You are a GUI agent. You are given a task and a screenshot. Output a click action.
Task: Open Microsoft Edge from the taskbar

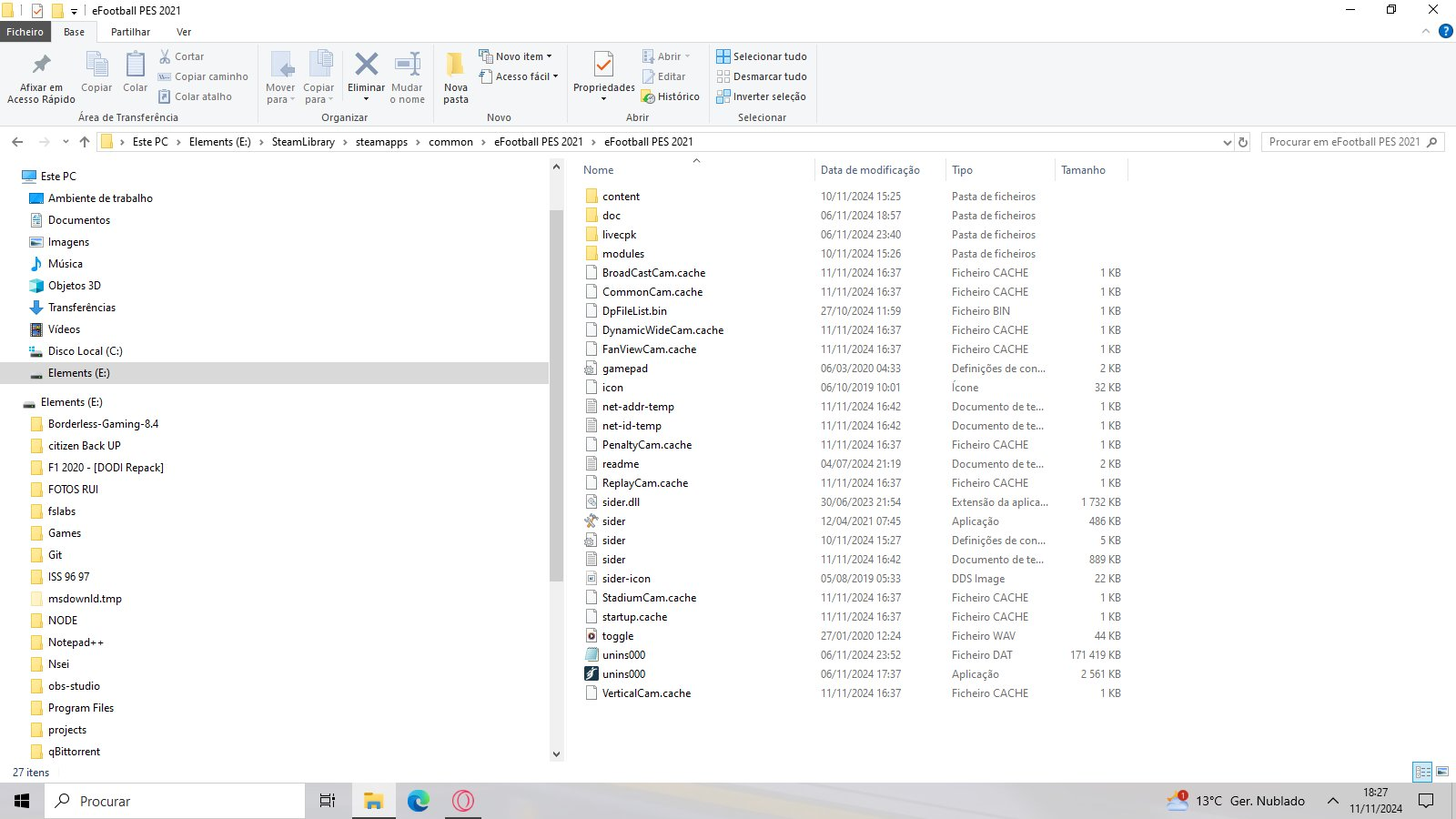419,801
